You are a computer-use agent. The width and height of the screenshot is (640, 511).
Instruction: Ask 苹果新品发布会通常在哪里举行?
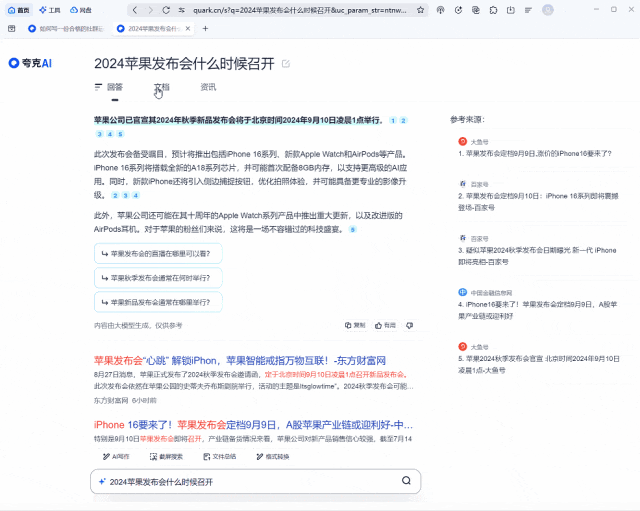pos(158,302)
